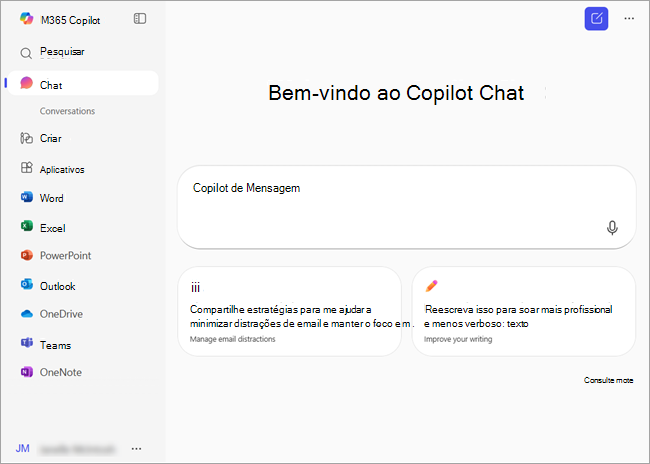The image size is (650, 464).
Task: Open the Criar menu label
Action: pyautogui.click(x=51, y=138)
